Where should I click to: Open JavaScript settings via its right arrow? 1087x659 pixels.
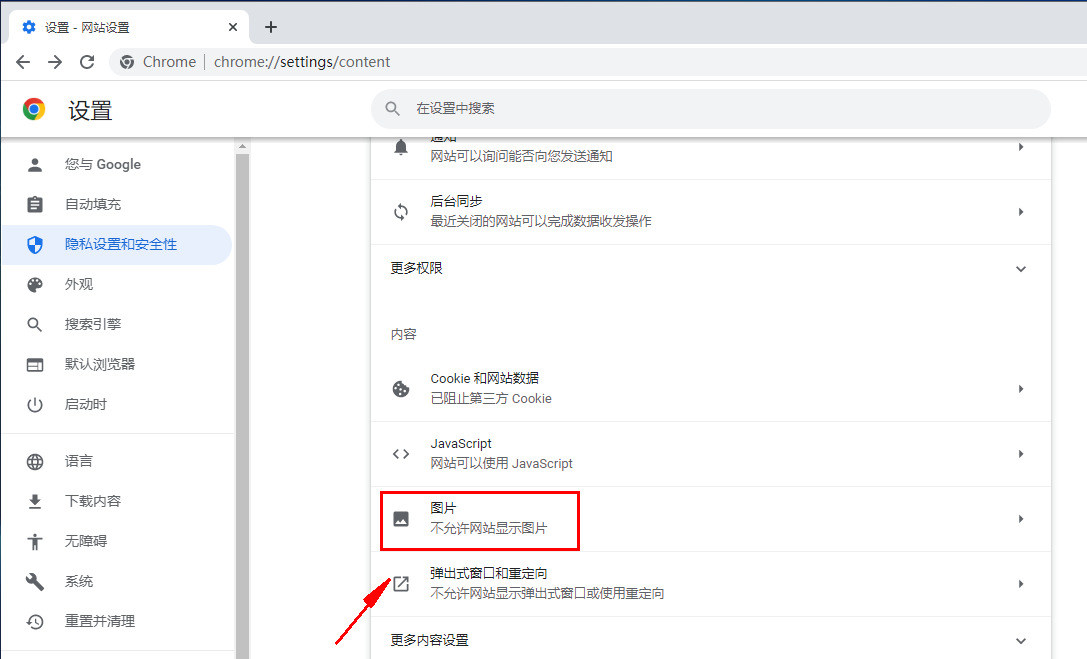coord(1021,453)
